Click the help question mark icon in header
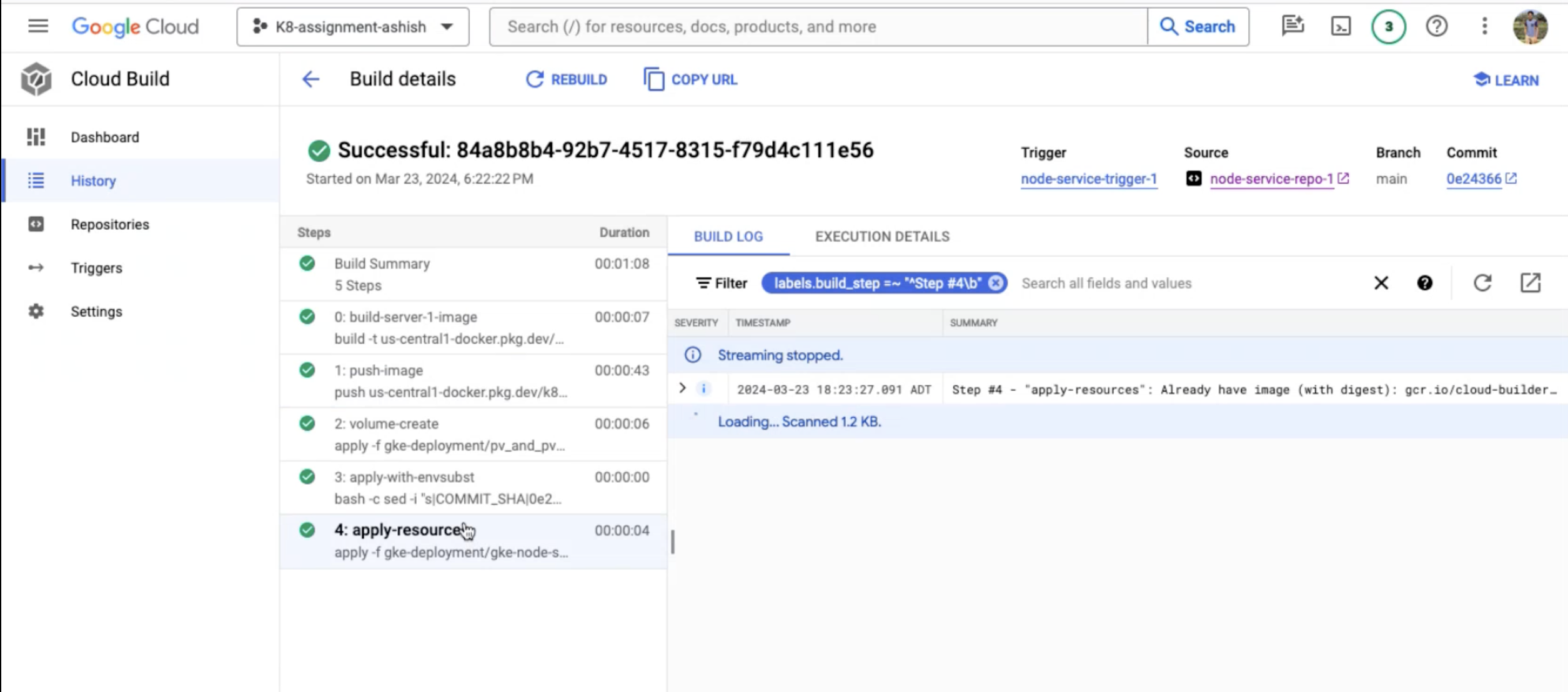 1436,26
